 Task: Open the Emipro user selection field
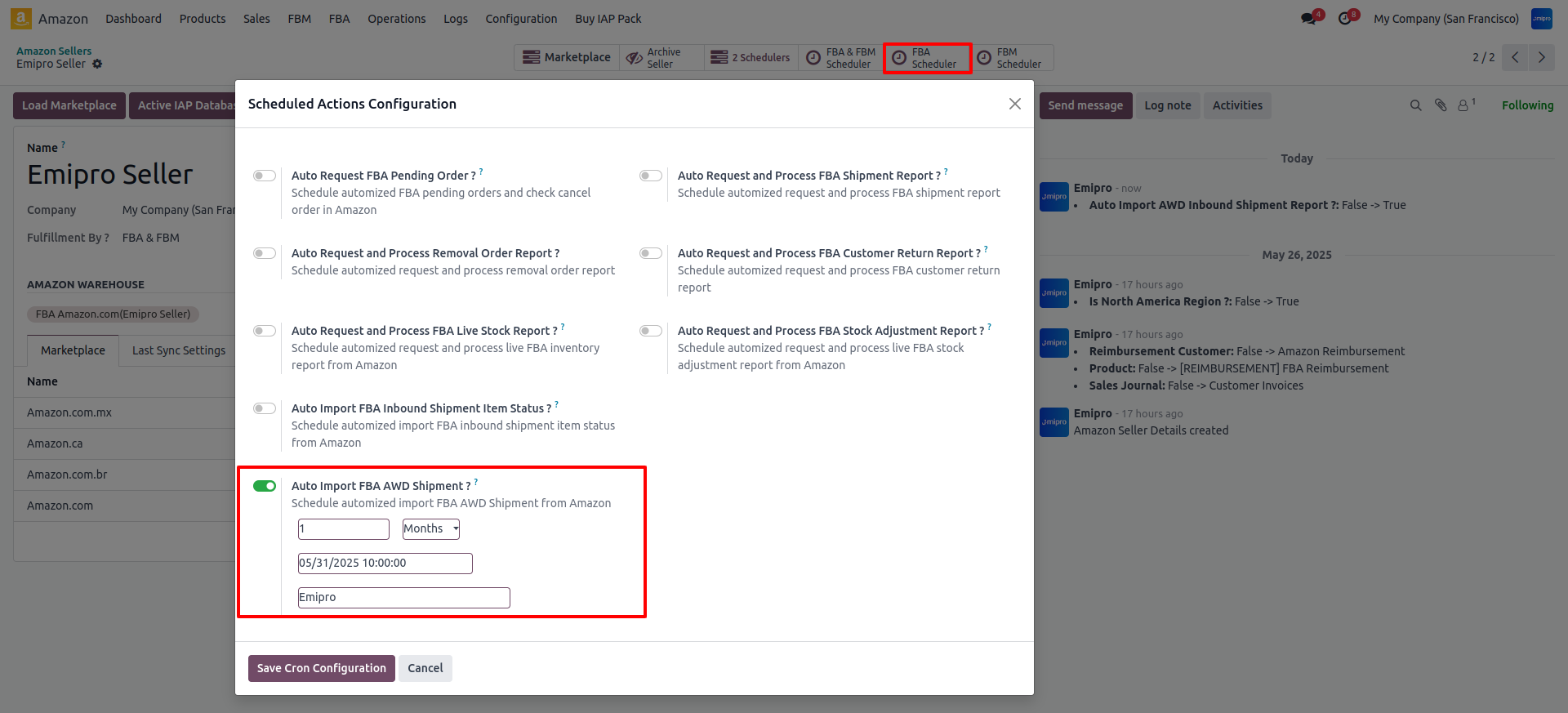[403, 598]
